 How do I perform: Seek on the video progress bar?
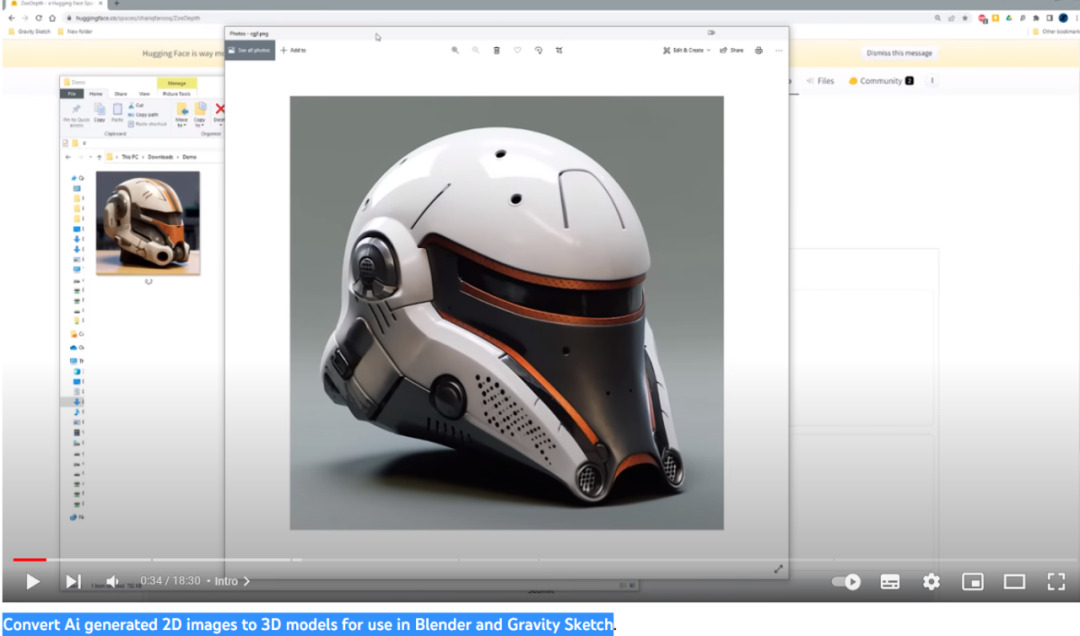(400, 560)
